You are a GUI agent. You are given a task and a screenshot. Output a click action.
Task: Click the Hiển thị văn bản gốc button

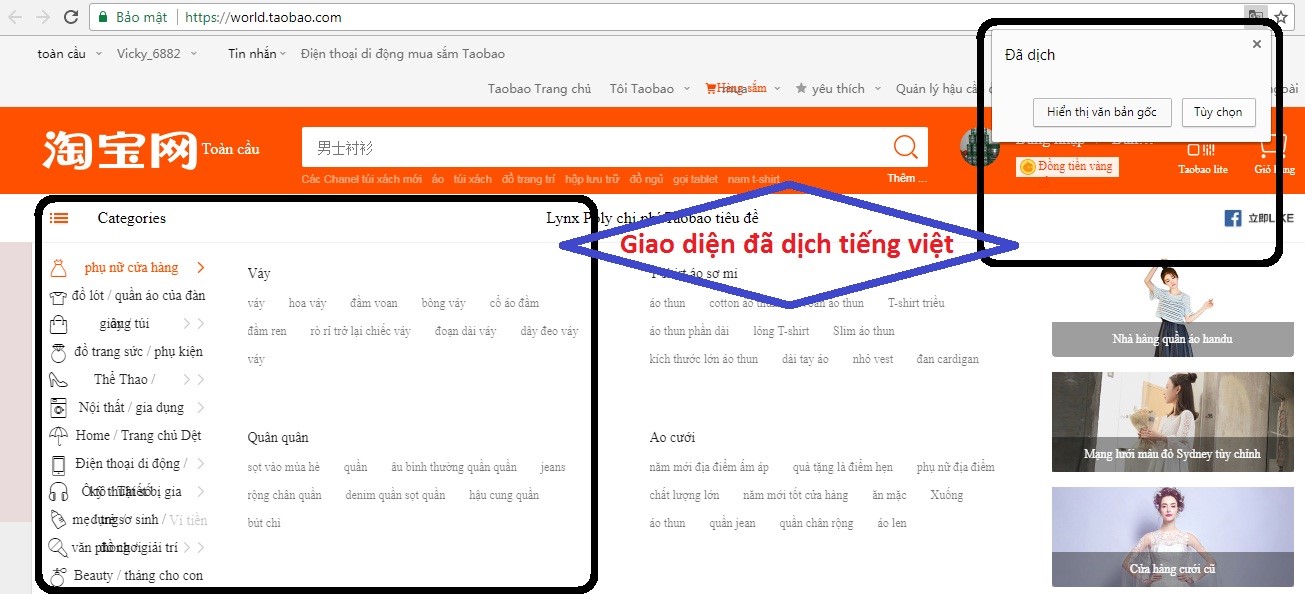tap(1102, 112)
